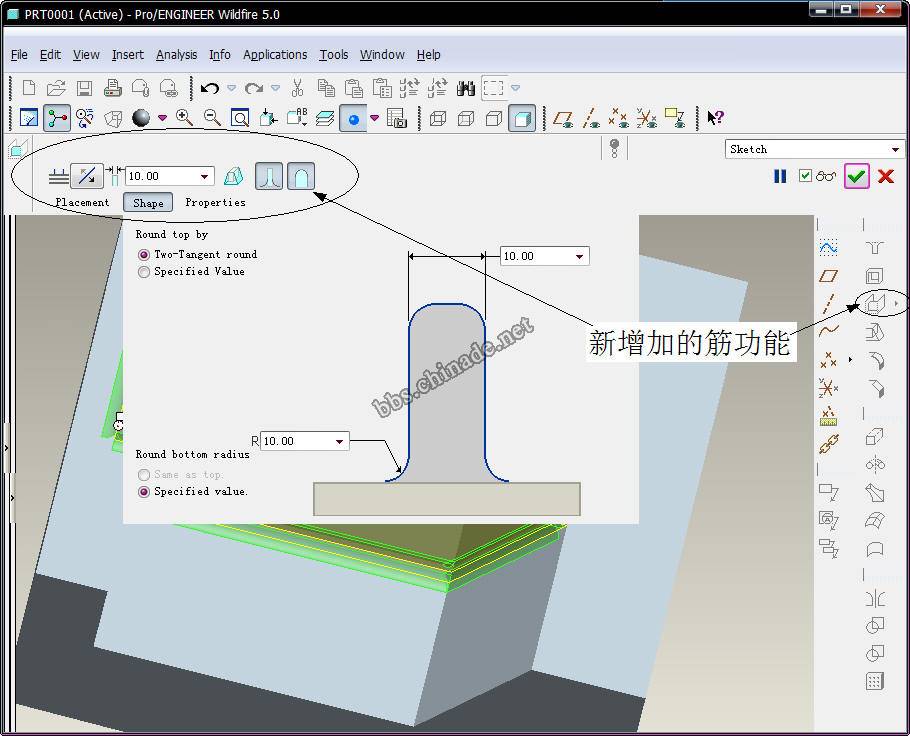Expand the Datum Point tool flyout arrow
Image resolution: width=910 pixels, height=736 pixels.
[x=850, y=359]
